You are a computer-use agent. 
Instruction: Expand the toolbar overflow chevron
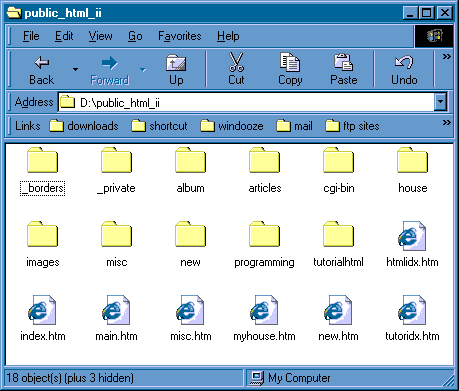coord(447,57)
